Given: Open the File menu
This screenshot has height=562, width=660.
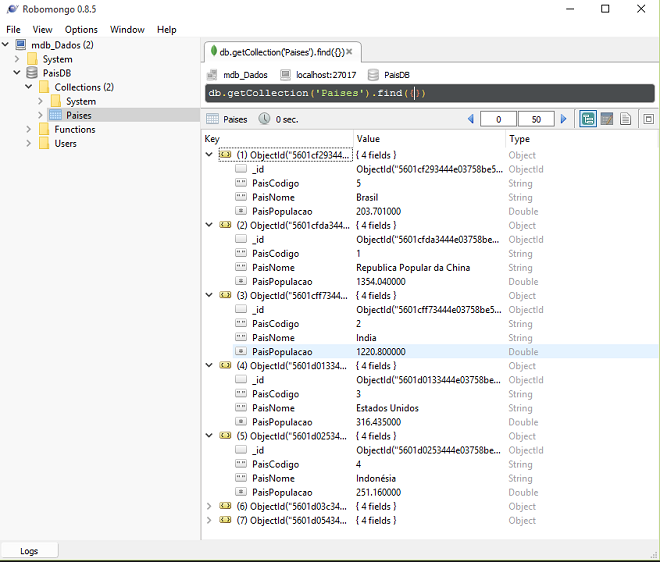Looking at the screenshot, I should (x=13, y=29).
